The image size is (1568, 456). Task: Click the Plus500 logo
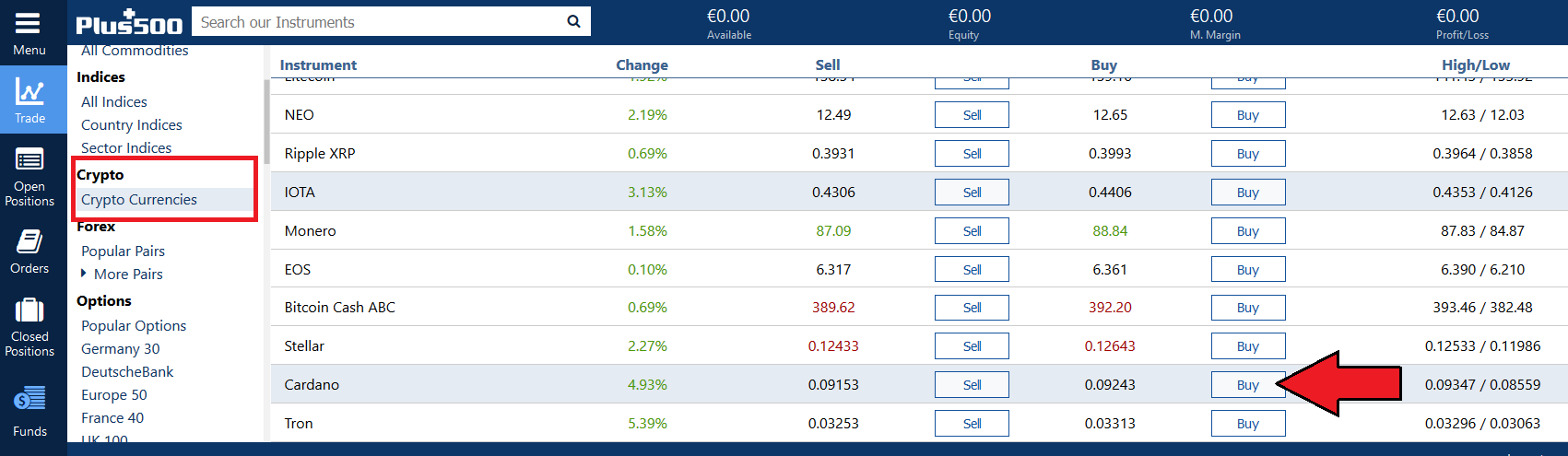pyautogui.click(x=129, y=22)
